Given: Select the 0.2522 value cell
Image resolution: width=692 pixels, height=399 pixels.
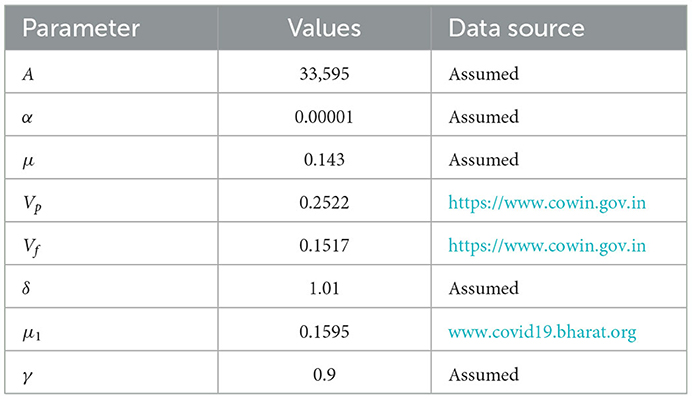Looking at the screenshot, I should click(324, 203).
